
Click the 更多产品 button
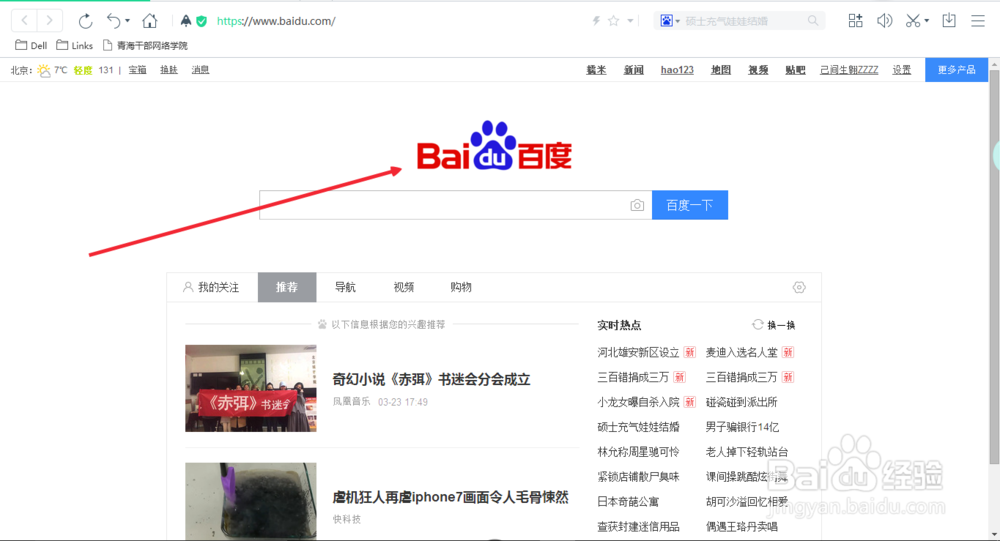(x=956, y=70)
